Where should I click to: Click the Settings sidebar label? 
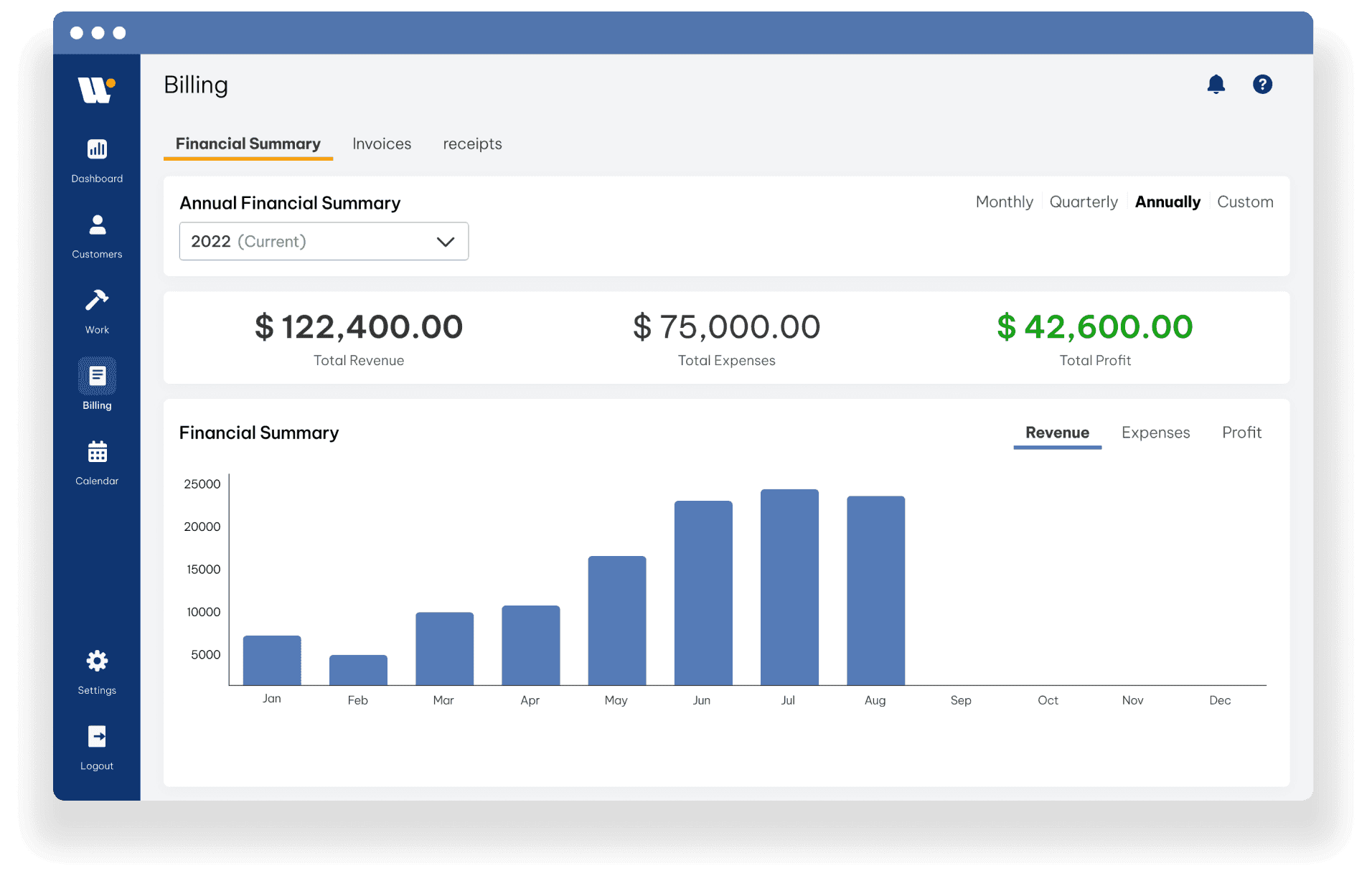[97, 691]
